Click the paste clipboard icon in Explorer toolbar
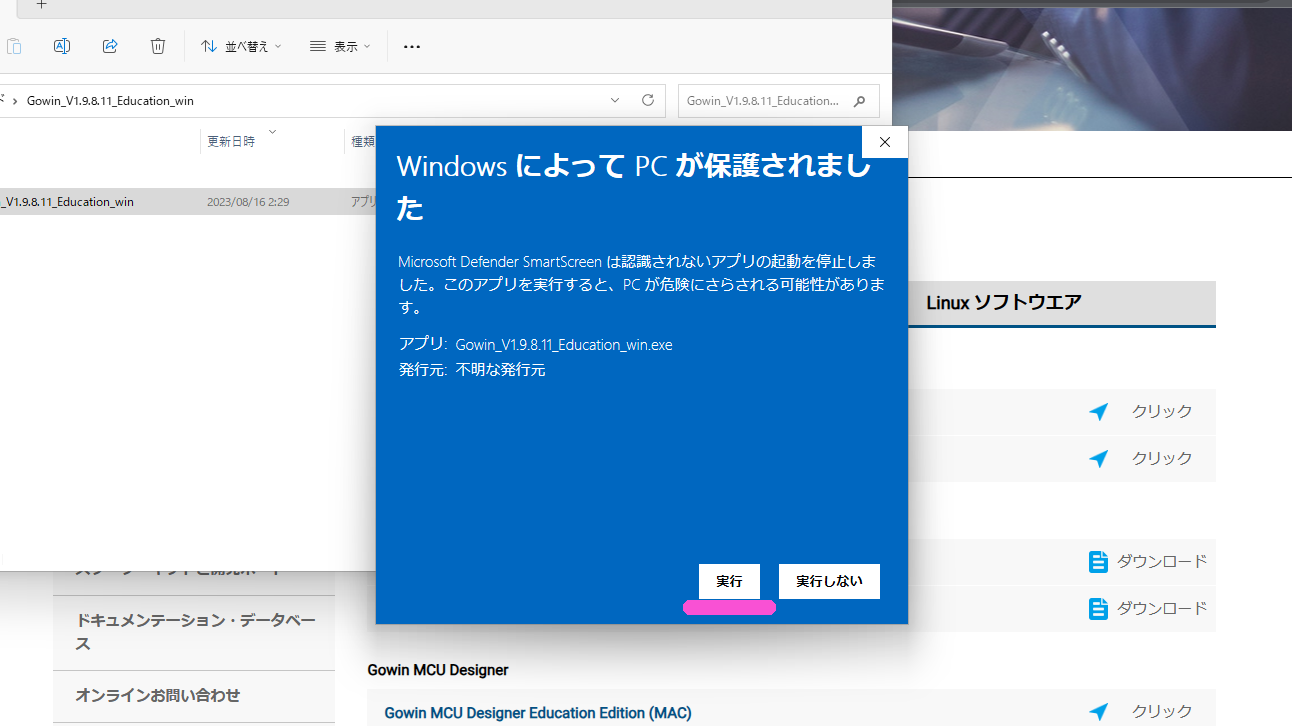The height and width of the screenshot is (726, 1292). [14, 46]
